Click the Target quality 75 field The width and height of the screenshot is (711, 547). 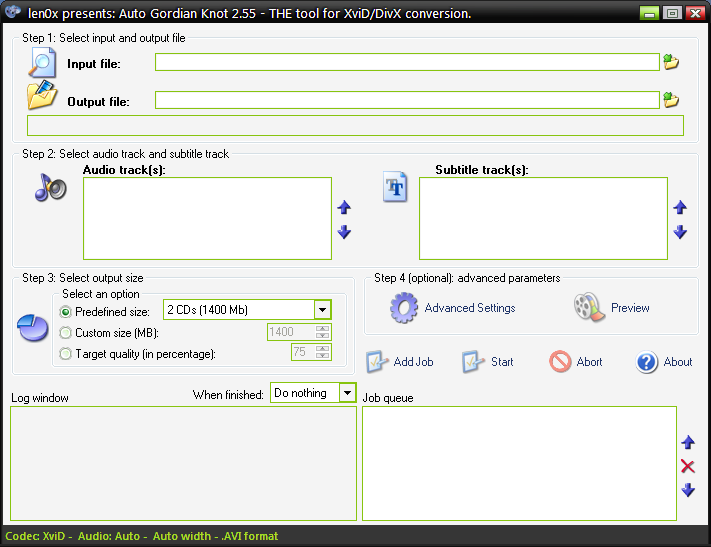click(303, 352)
